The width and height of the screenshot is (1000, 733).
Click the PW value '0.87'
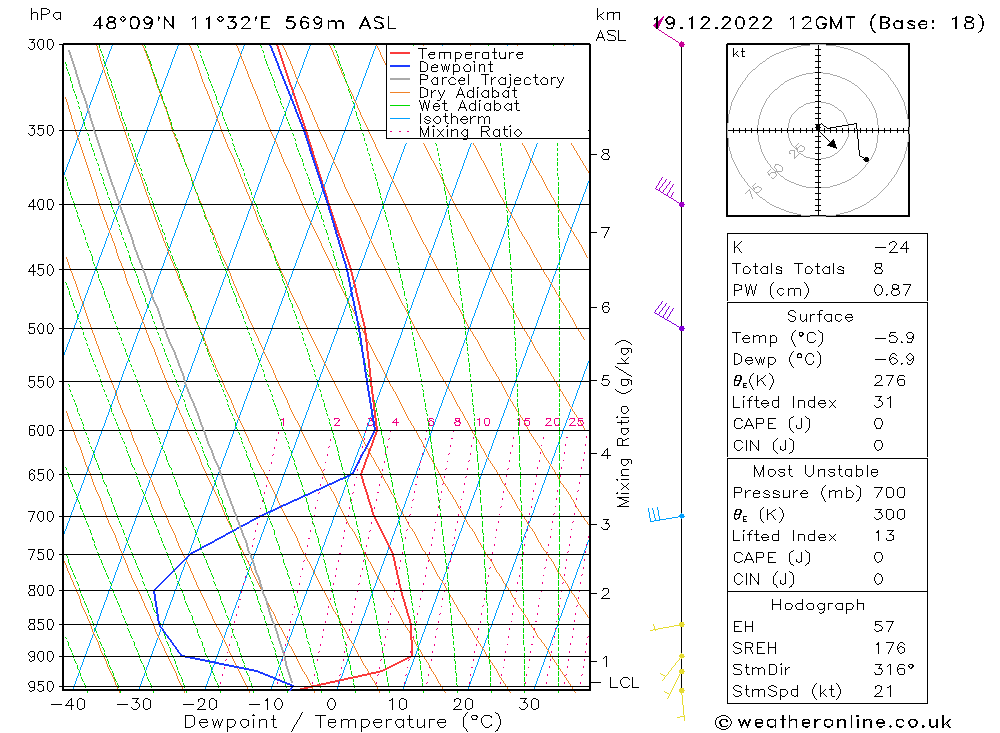[x=892, y=291]
